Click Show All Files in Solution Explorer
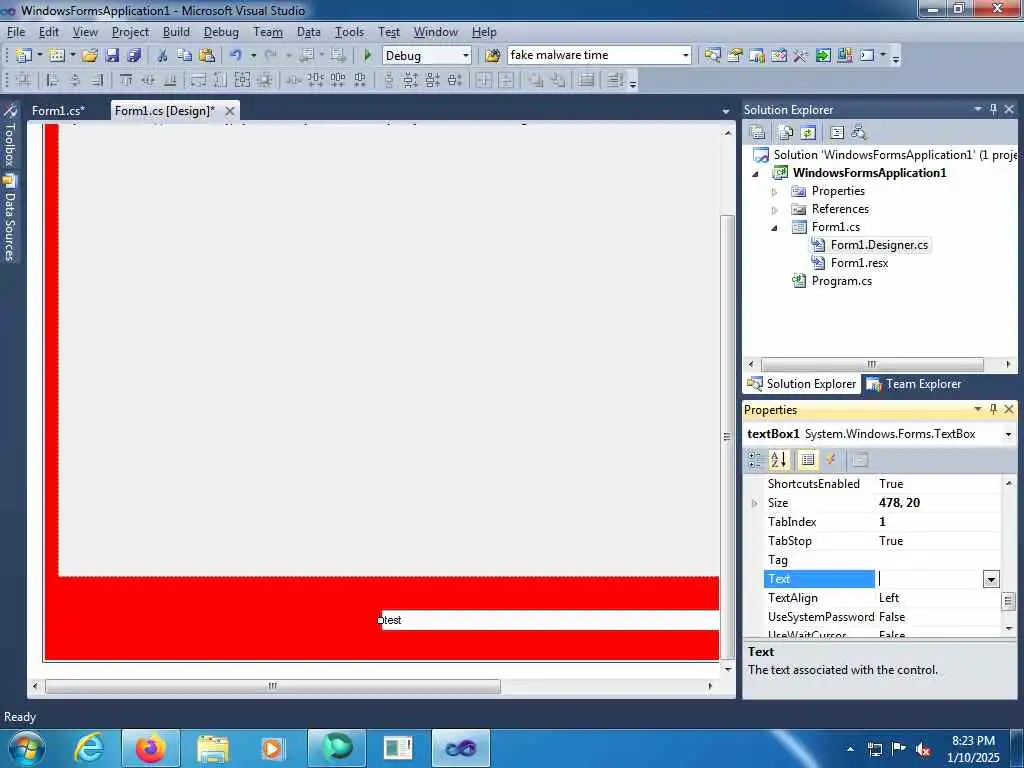 pos(786,133)
